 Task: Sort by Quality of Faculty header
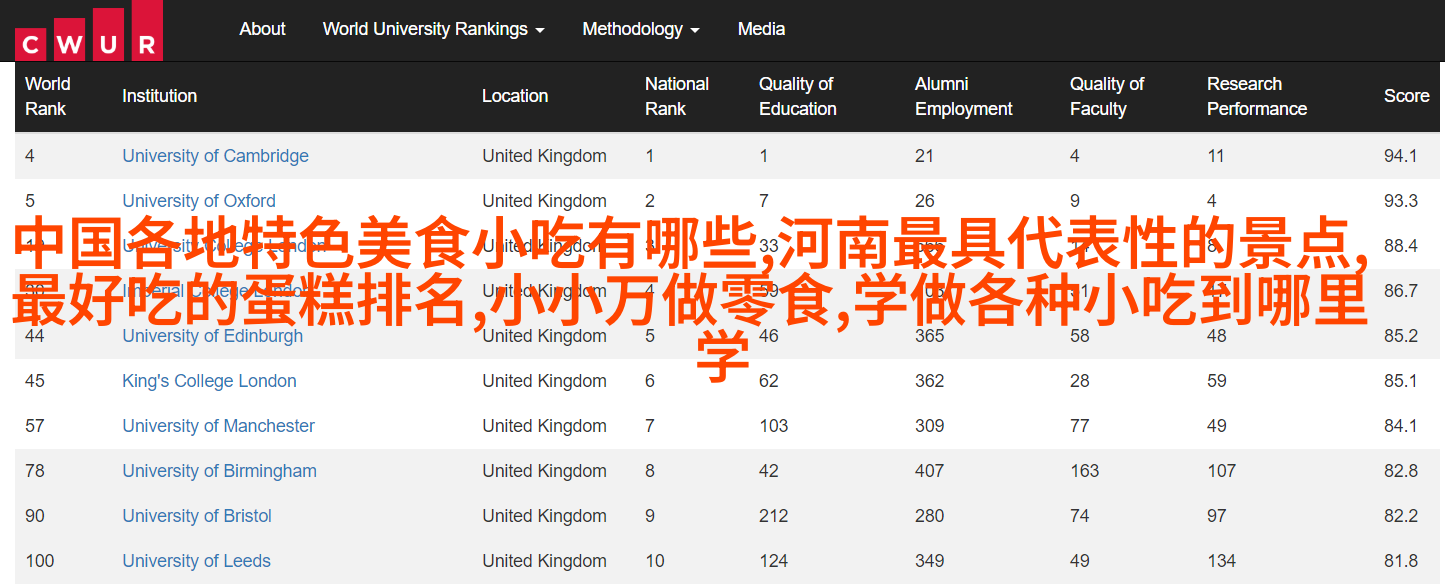[1107, 96]
